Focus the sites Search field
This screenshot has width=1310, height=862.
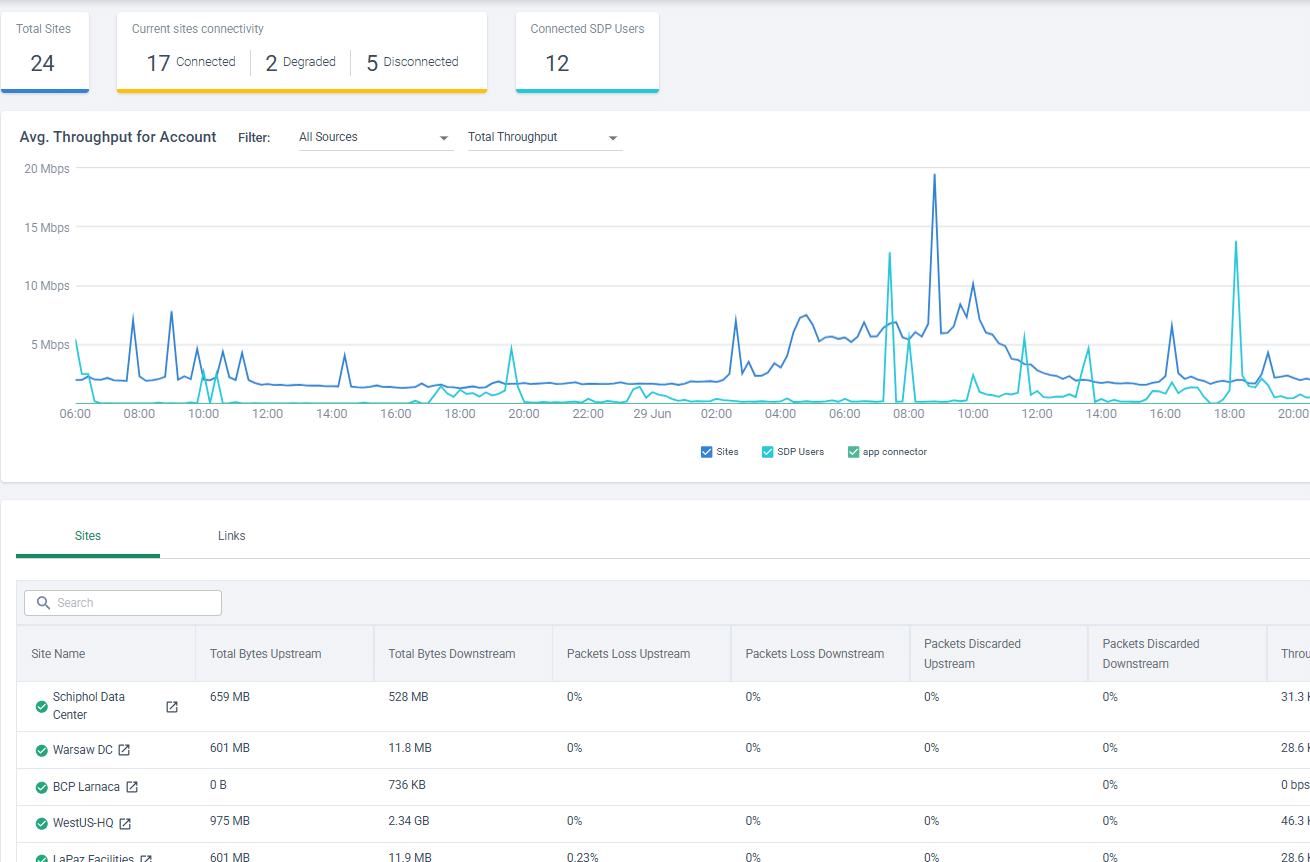[123, 603]
